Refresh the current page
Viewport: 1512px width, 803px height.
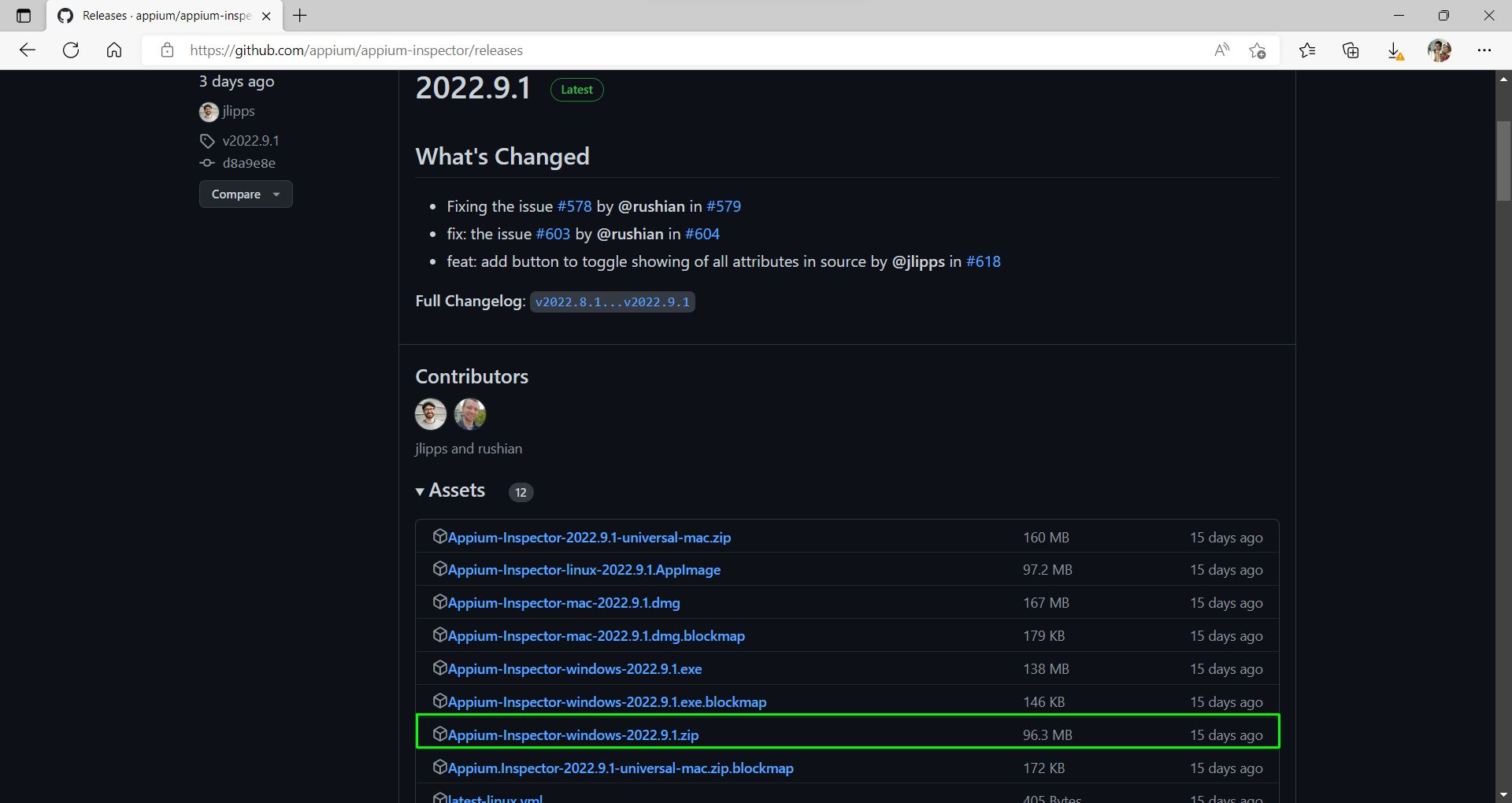pos(71,50)
